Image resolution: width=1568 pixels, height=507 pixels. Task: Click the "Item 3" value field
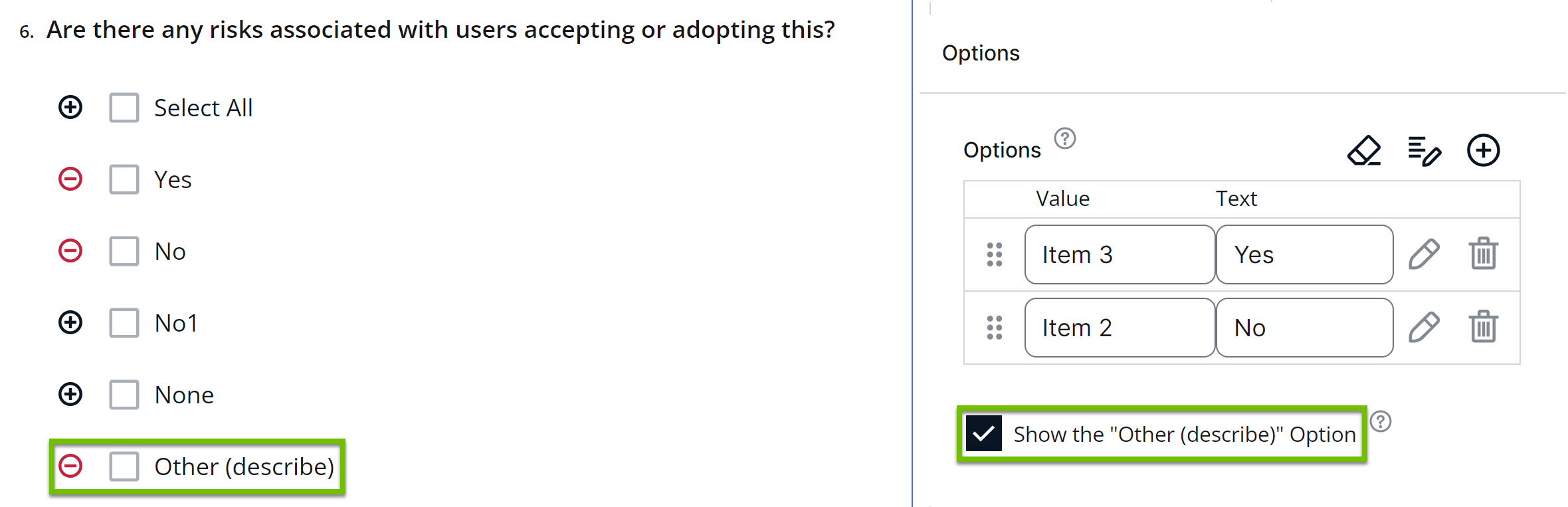click(x=1119, y=254)
